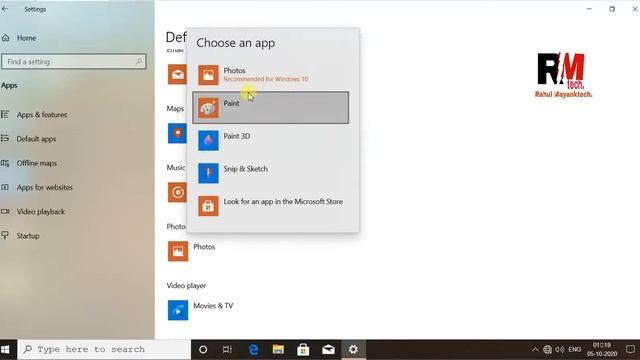
Task: Click the Find a setting search box
Action: pyautogui.click(x=73, y=62)
